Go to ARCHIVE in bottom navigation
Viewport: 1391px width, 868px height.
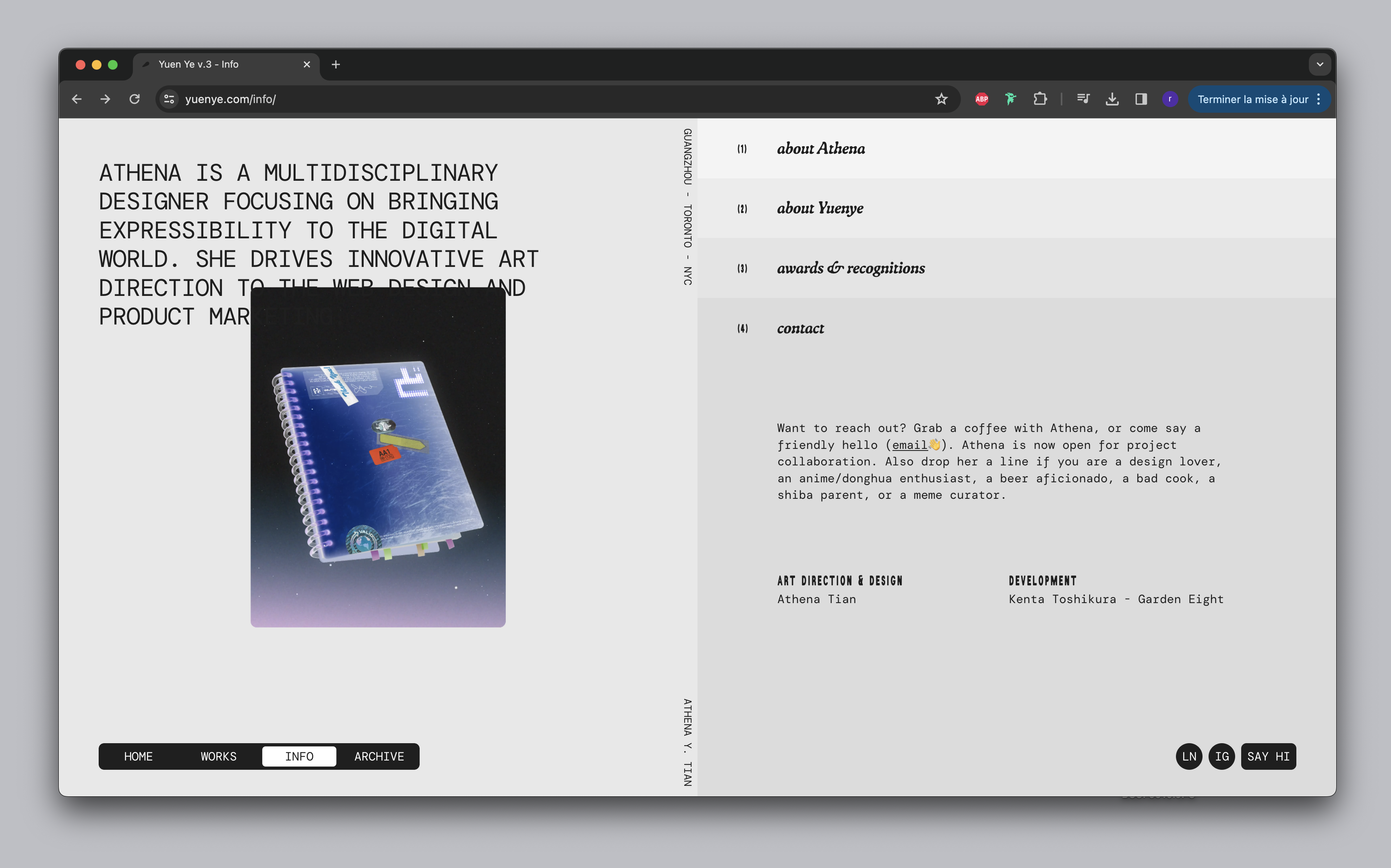coord(379,756)
